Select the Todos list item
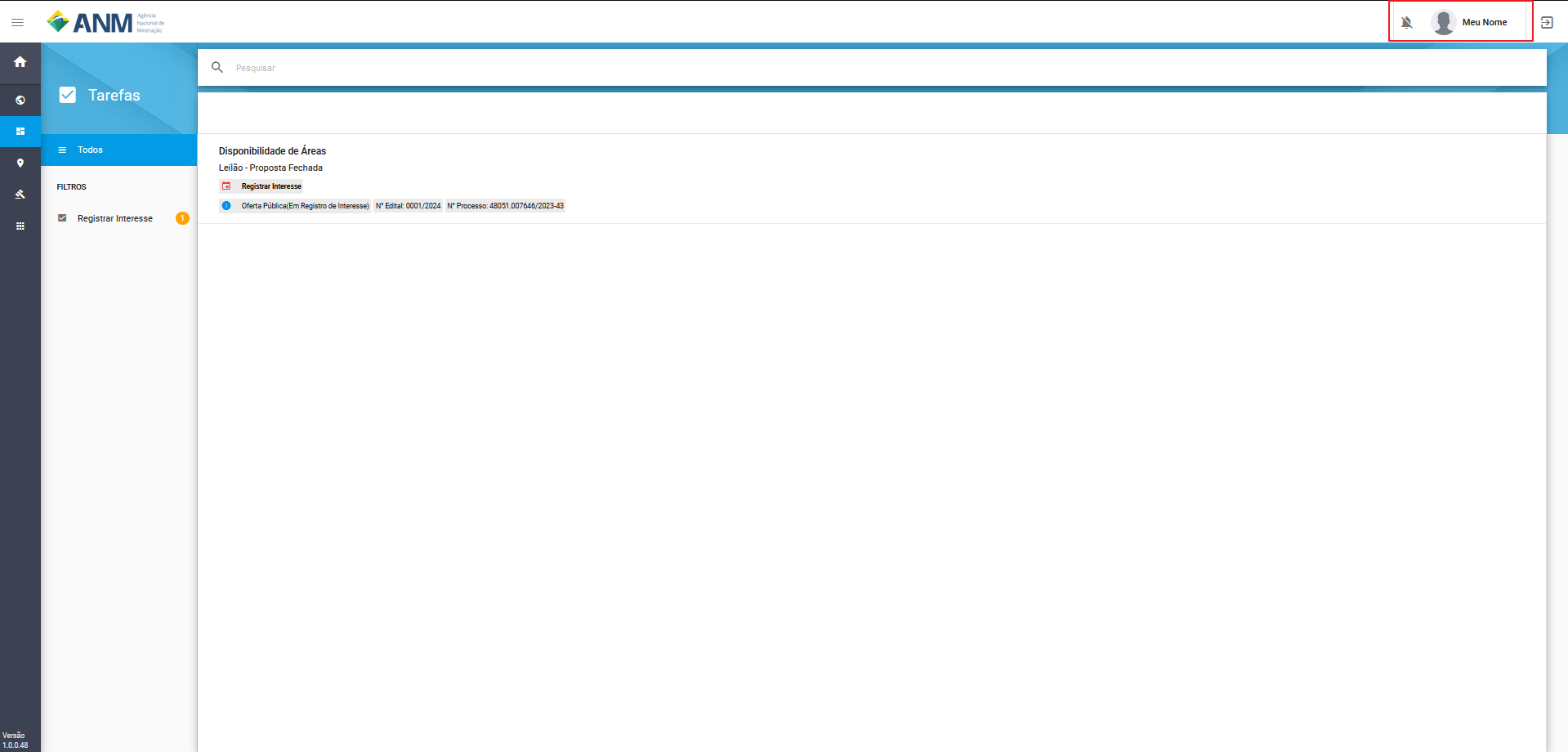1568x752 pixels. point(119,150)
